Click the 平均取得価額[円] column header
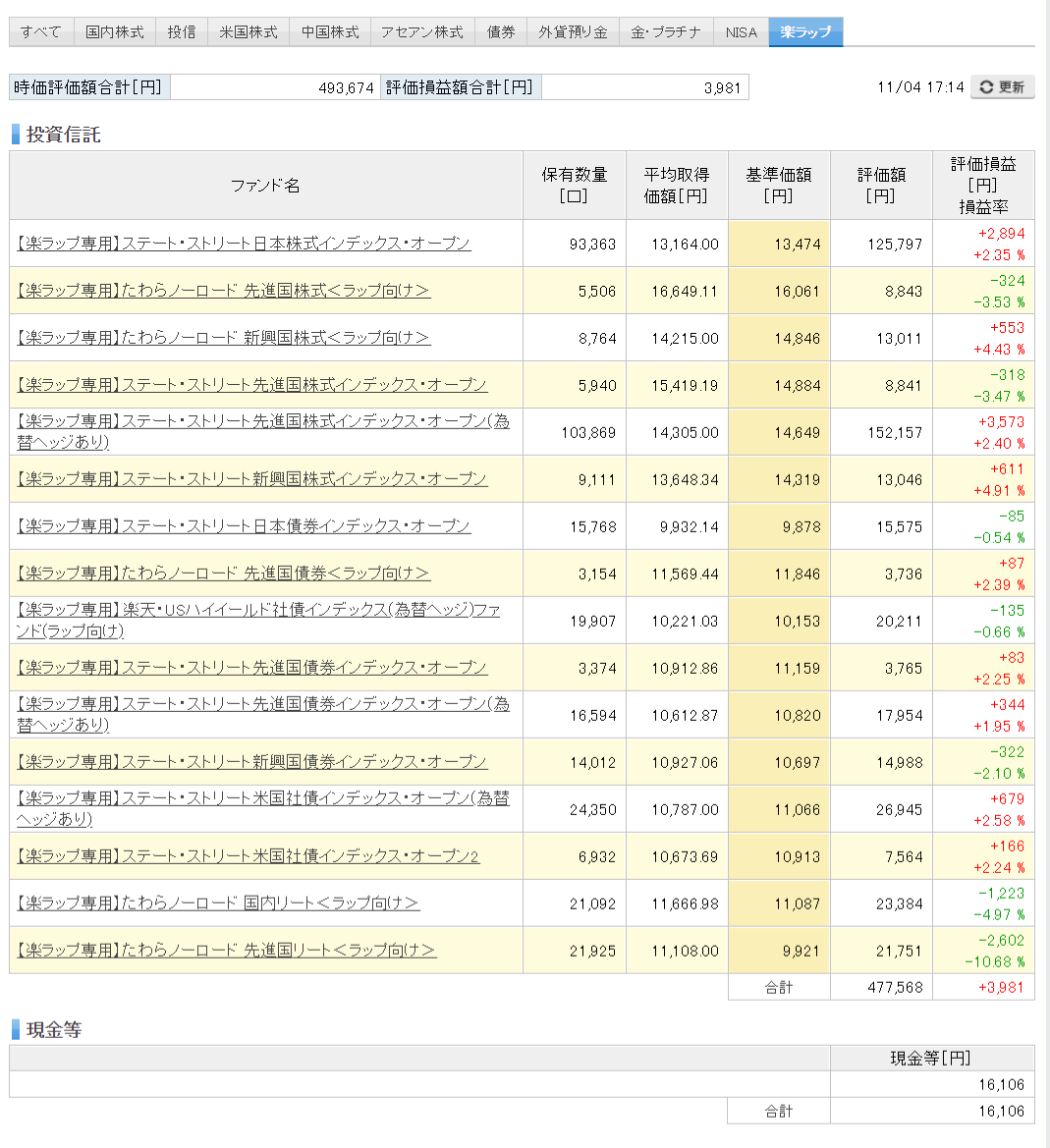The width and height of the screenshot is (1050, 1148). (x=677, y=186)
